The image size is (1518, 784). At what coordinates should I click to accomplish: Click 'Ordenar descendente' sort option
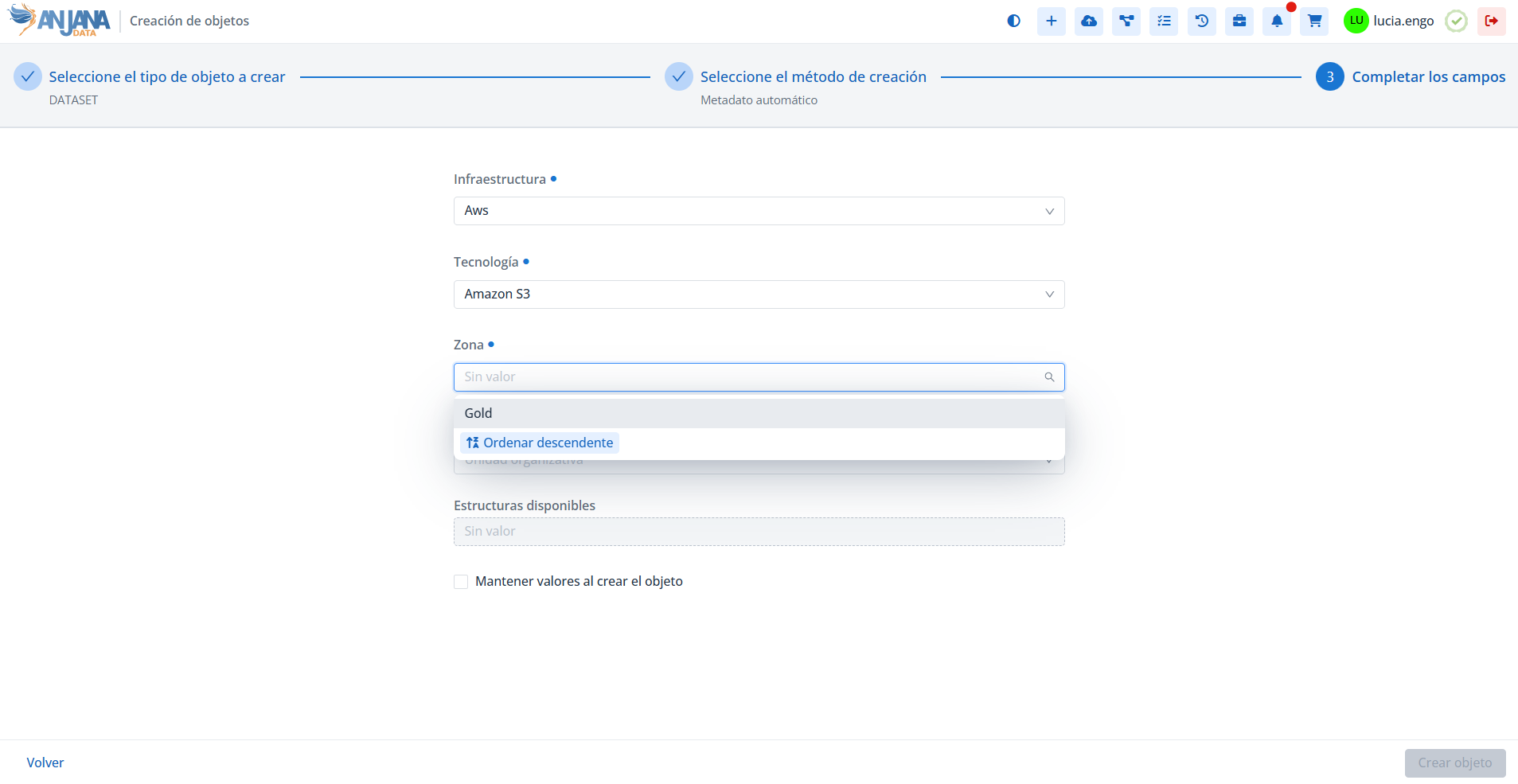(x=540, y=443)
